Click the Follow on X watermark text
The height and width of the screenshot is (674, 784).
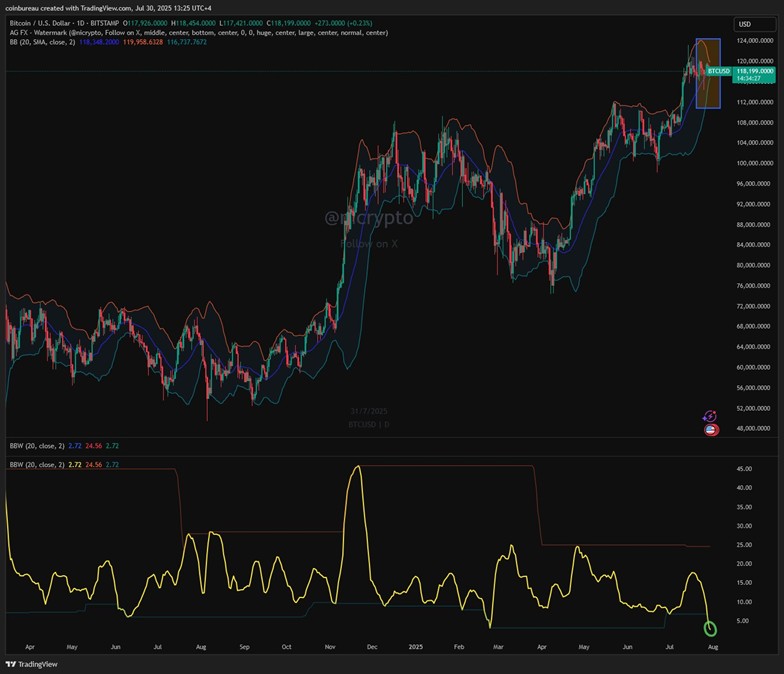369,243
